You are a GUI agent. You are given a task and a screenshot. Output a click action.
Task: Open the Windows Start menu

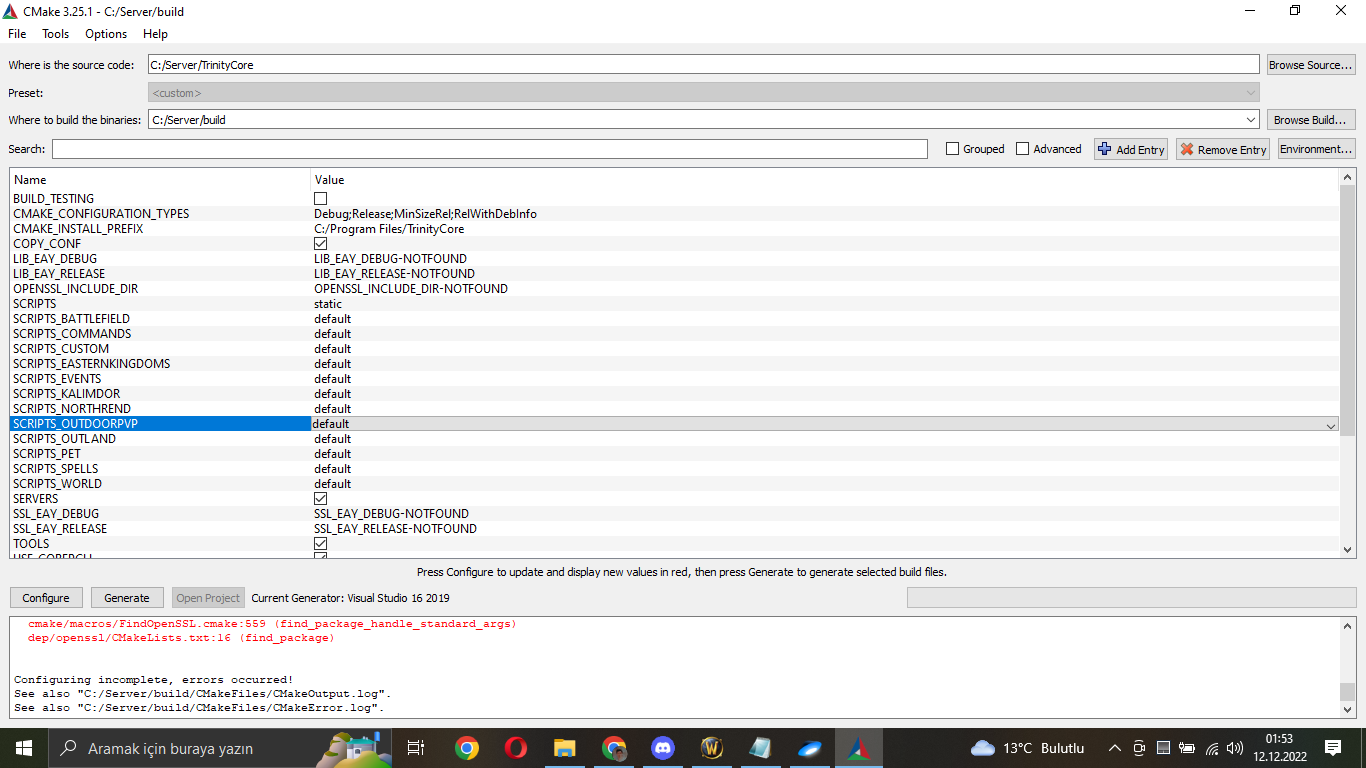(x=23, y=748)
